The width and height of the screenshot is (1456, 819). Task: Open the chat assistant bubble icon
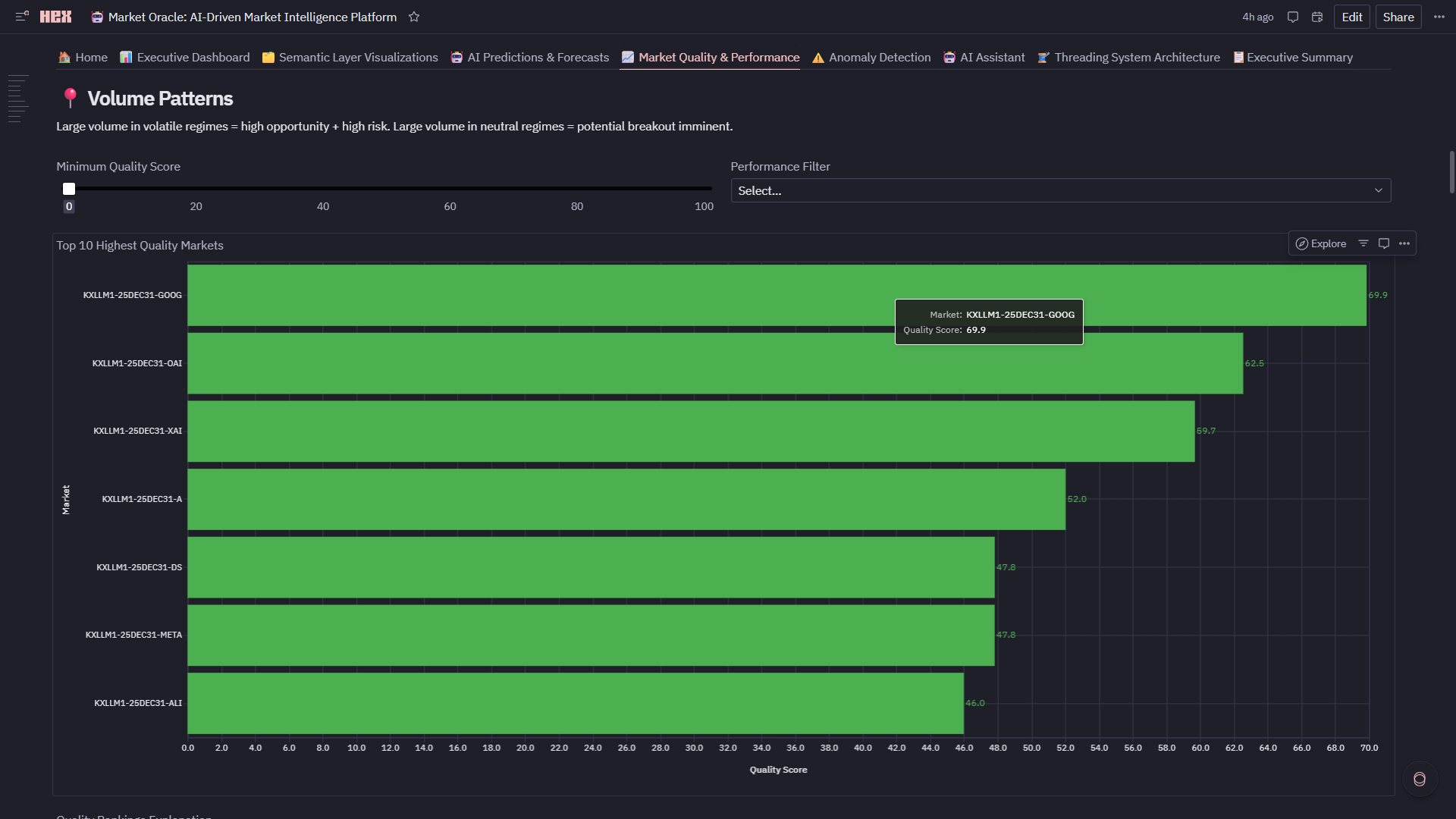pyautogui.click(x=1420, y=779)
